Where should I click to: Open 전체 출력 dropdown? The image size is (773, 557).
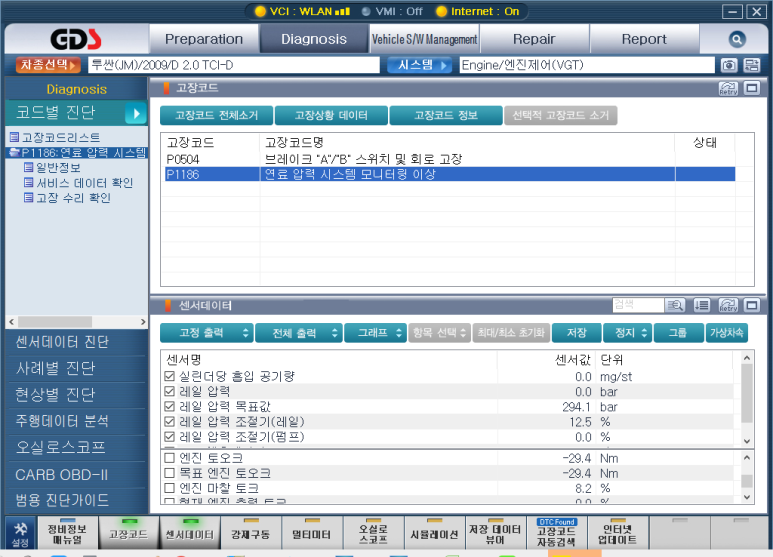(299, 333)
